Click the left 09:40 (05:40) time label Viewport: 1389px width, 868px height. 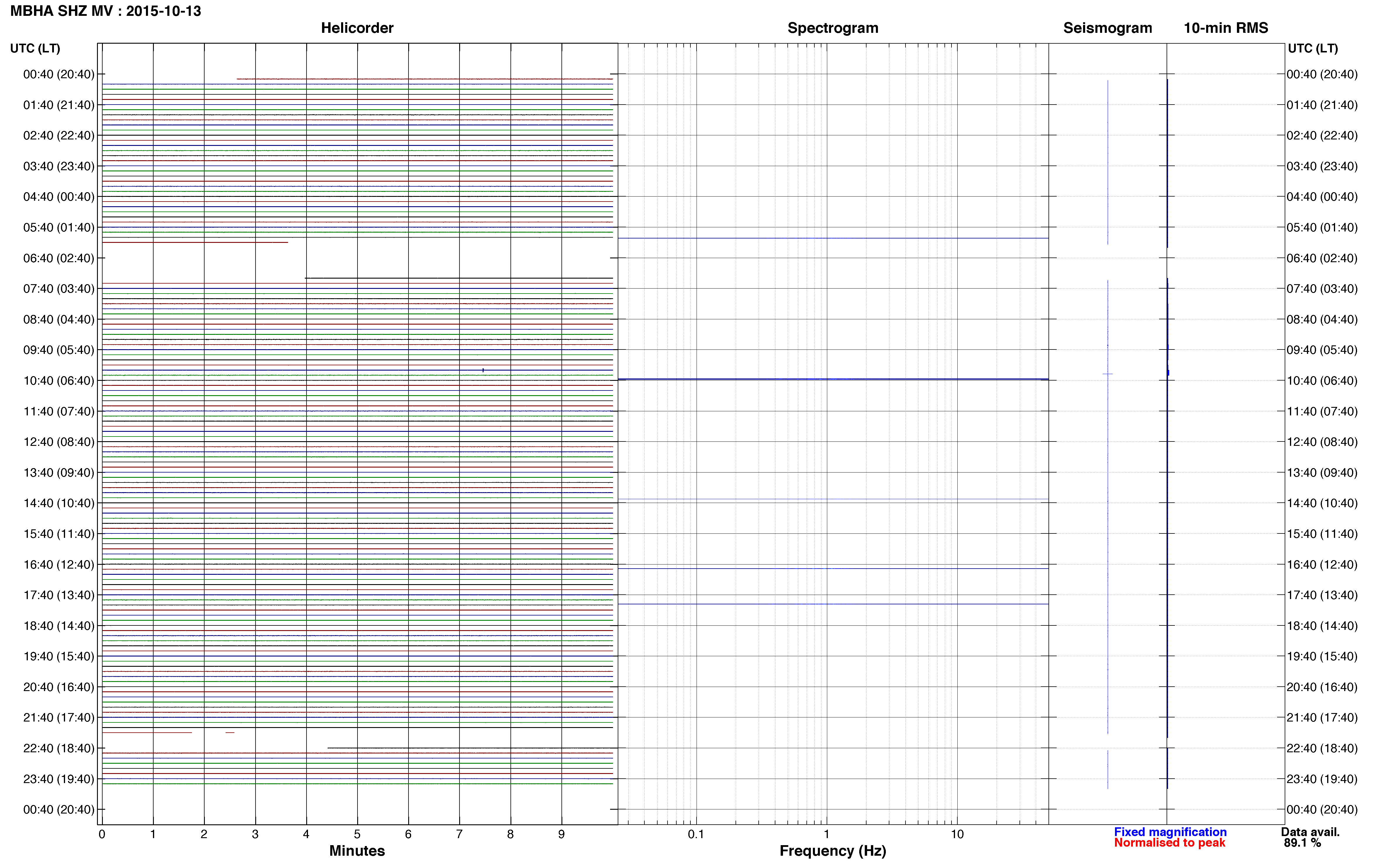click(x=59, y=349)
